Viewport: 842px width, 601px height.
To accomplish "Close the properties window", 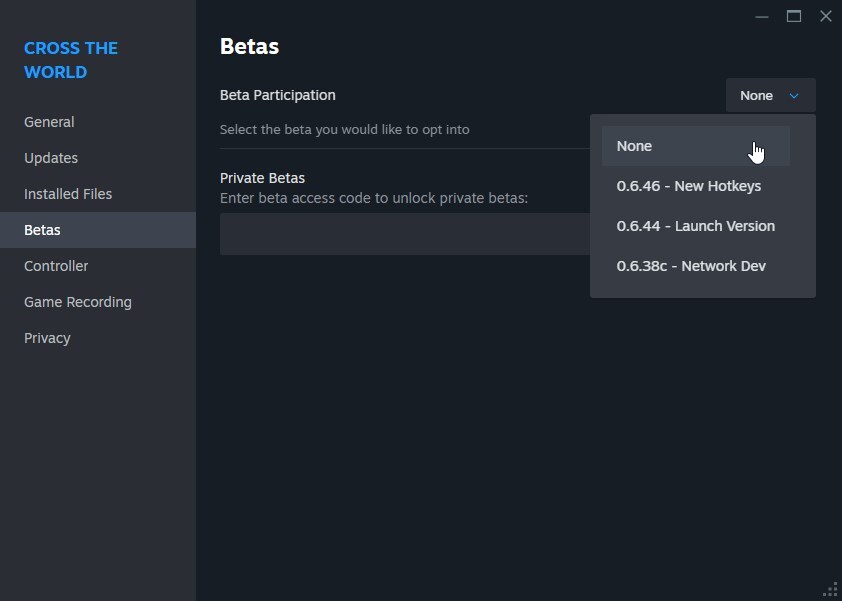I will coord(826,16).
